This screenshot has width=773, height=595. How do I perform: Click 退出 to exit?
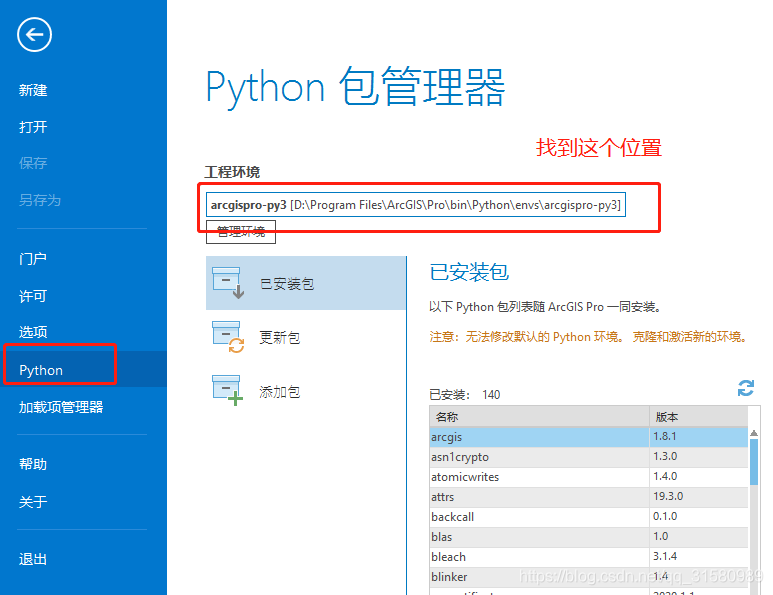pos(33,559)
